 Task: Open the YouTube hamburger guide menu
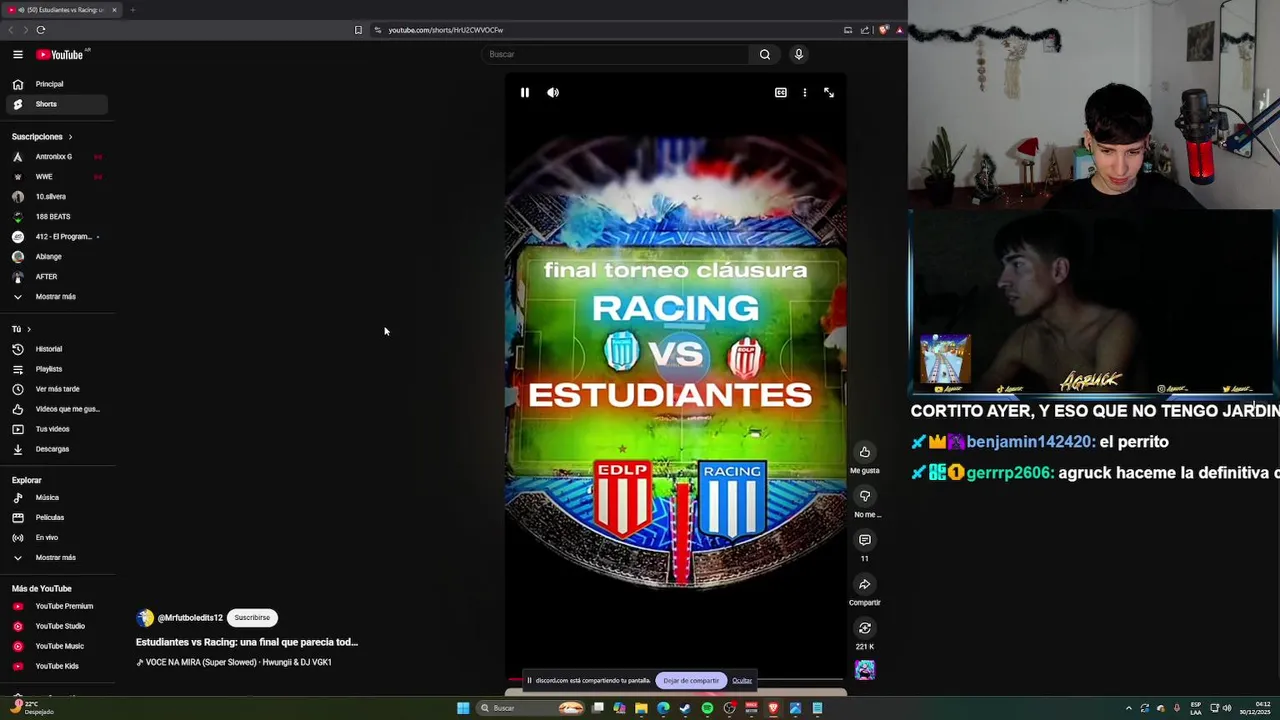tap(18, 54)
